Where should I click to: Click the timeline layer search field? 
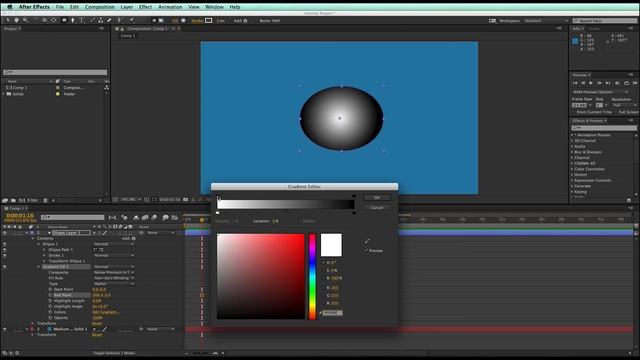click(73, 218)
